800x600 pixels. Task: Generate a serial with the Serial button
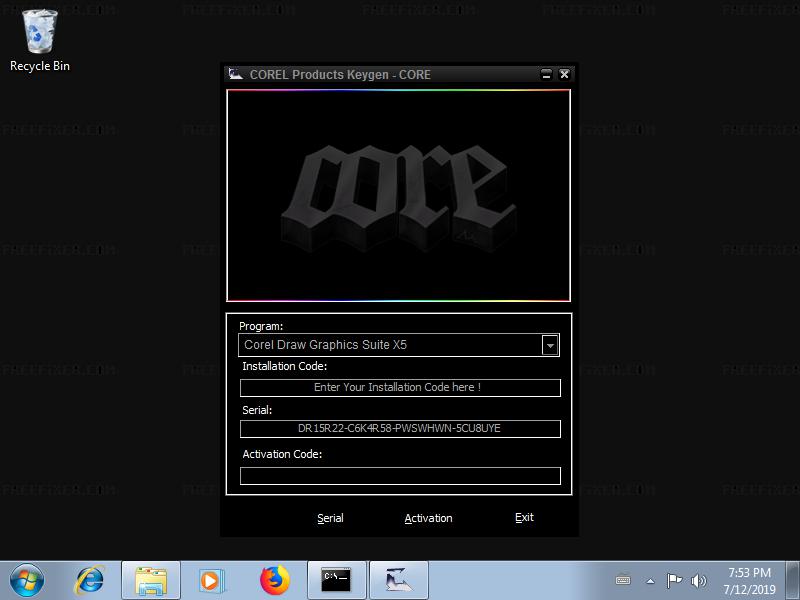(330, 518)
